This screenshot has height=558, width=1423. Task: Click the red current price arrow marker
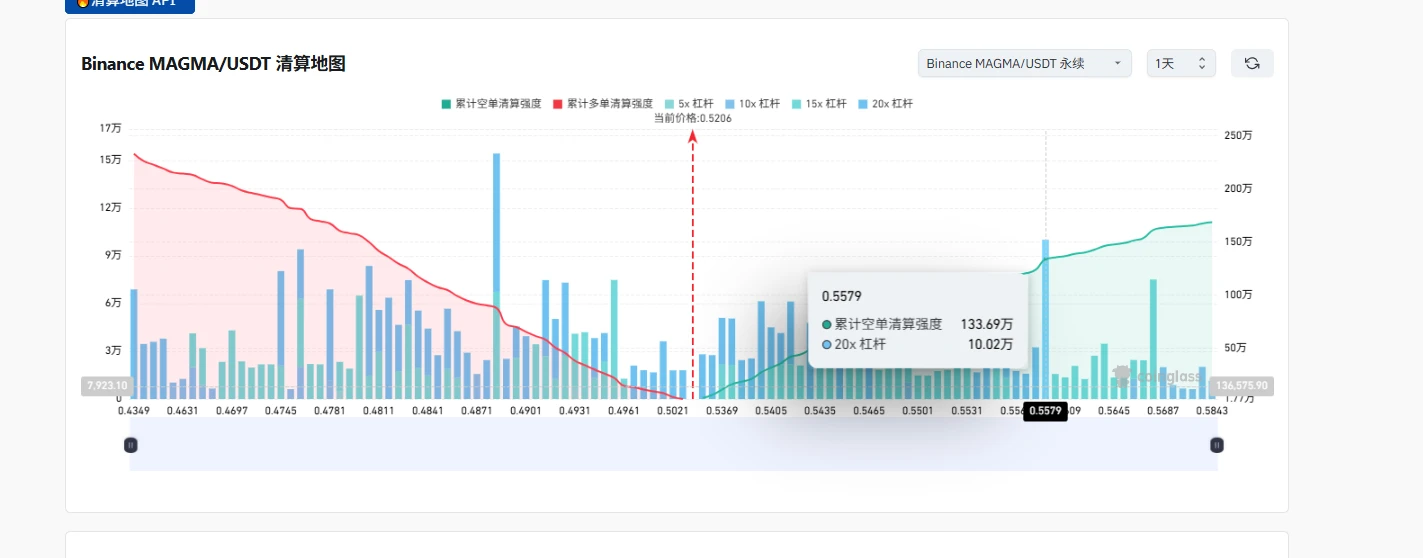point(692,136)
